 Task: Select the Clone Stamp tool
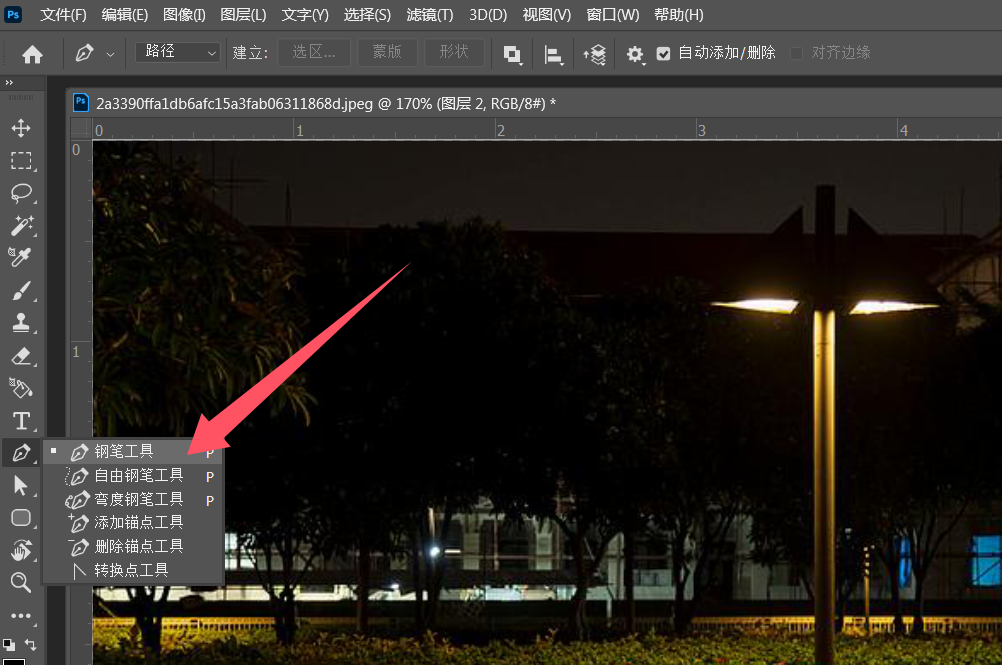[21, 323]
